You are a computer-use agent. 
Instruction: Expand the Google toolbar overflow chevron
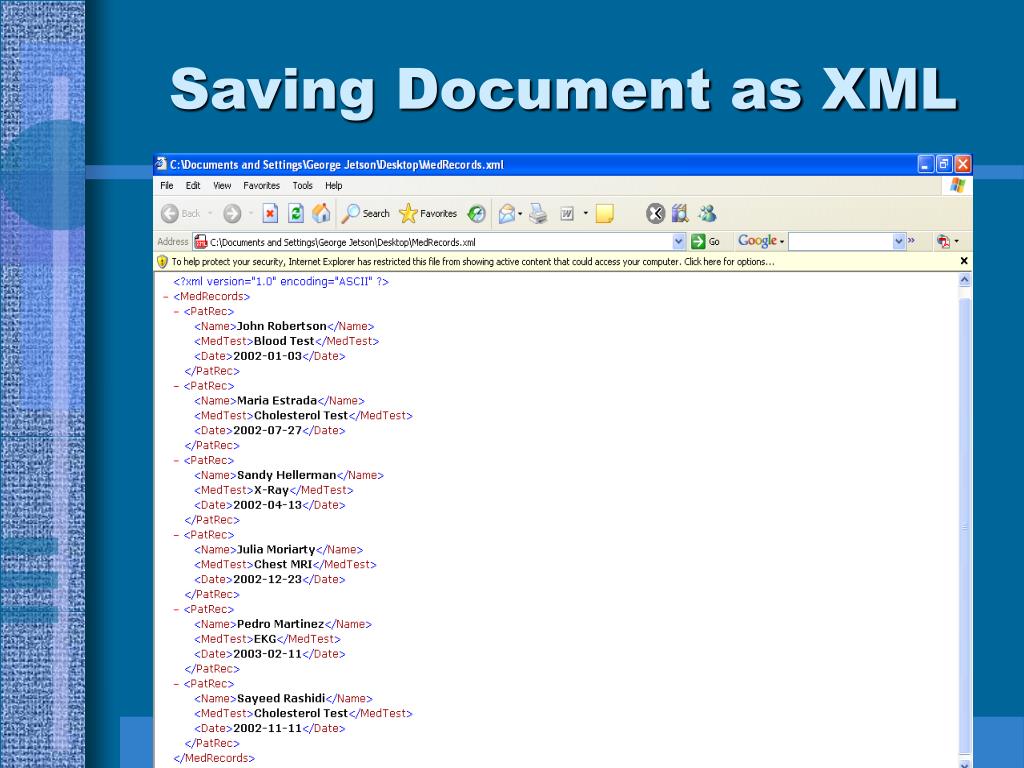pos(911,241)
